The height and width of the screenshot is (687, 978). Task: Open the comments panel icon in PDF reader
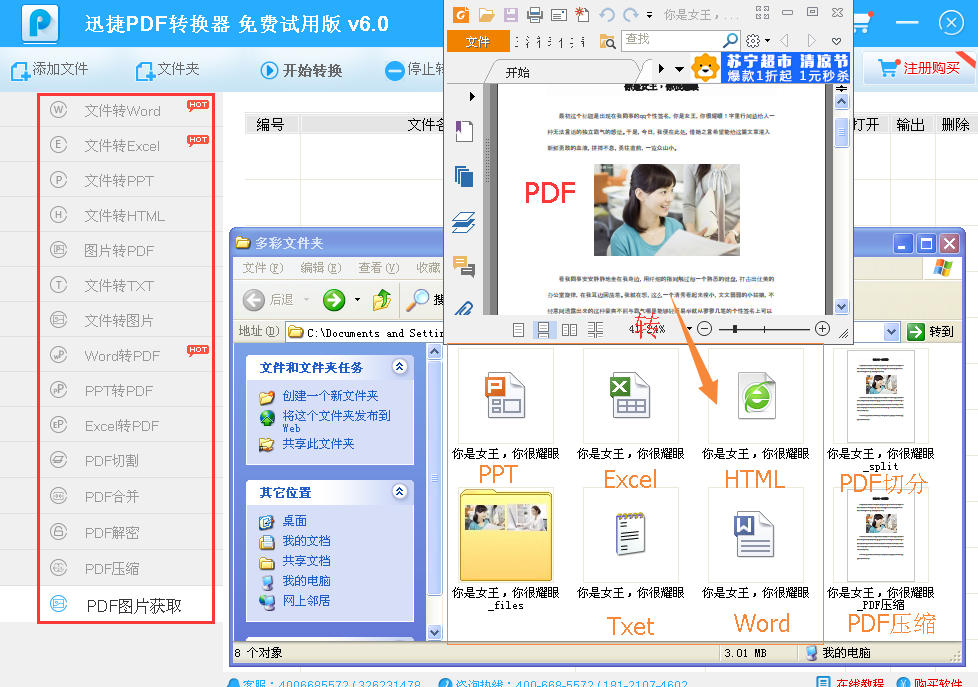point(464,266)
